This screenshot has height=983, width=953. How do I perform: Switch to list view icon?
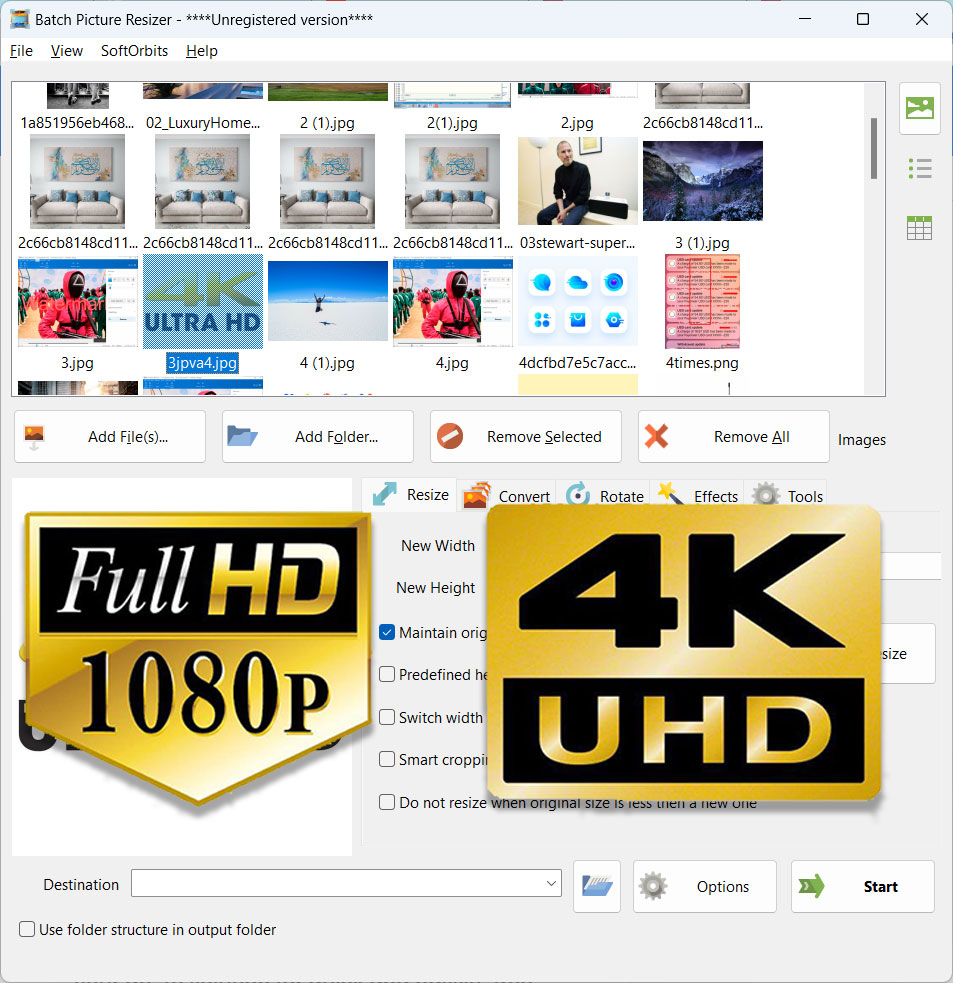click(x=919, y=169)
